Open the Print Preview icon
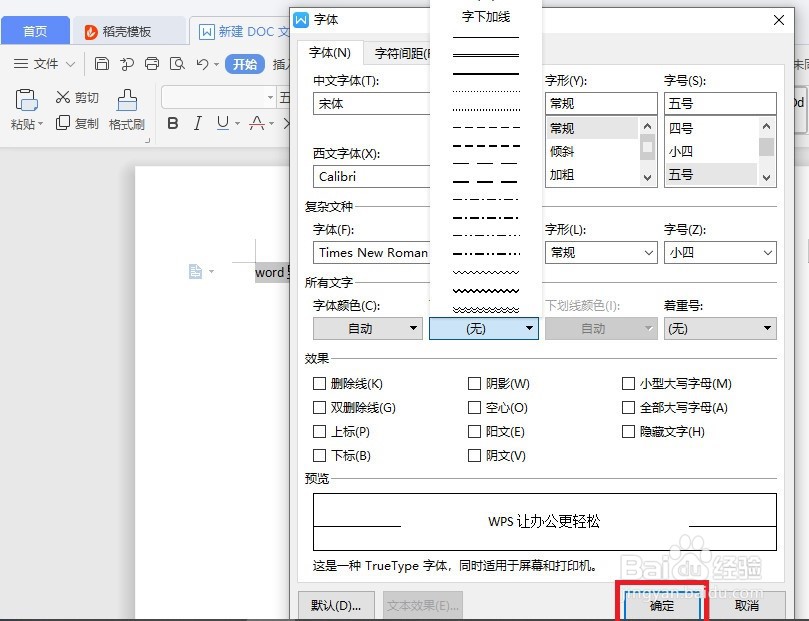Screen dimensions: 809x621 (177, 63)
